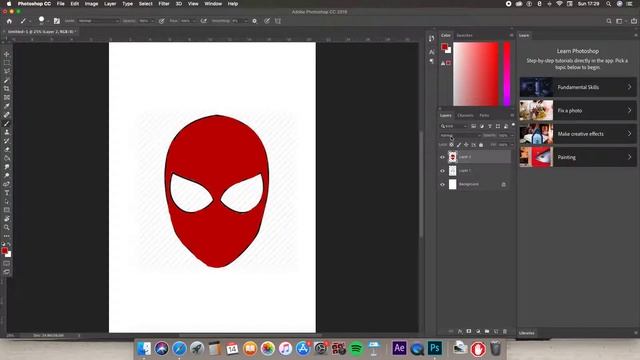This screenshot has height=360, width=640.
Task: Open Spotify from the Dock
Action: coord(356,349)
